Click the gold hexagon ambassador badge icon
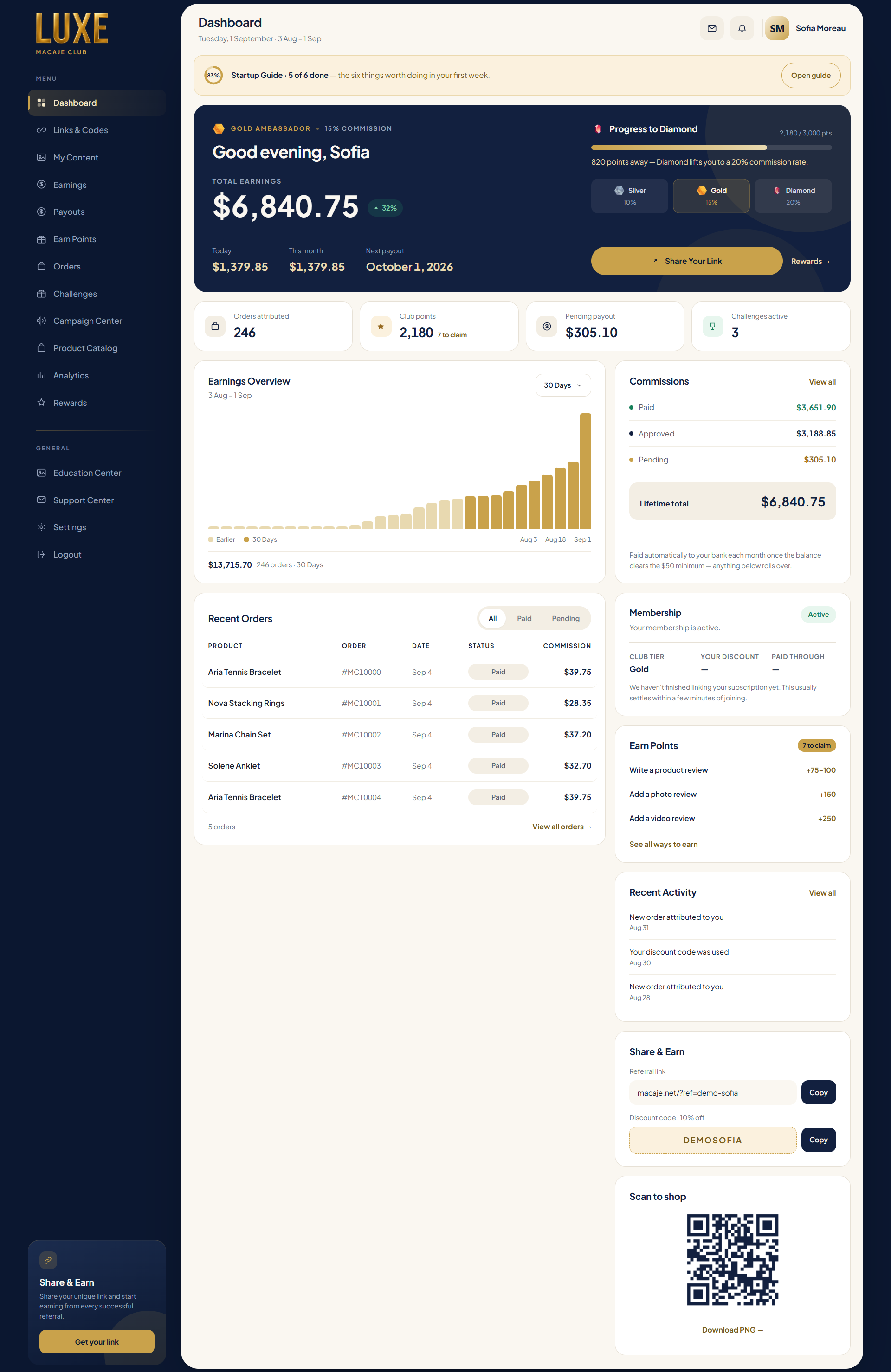This screenshot has width=891, height=1372. coord(219,128)
